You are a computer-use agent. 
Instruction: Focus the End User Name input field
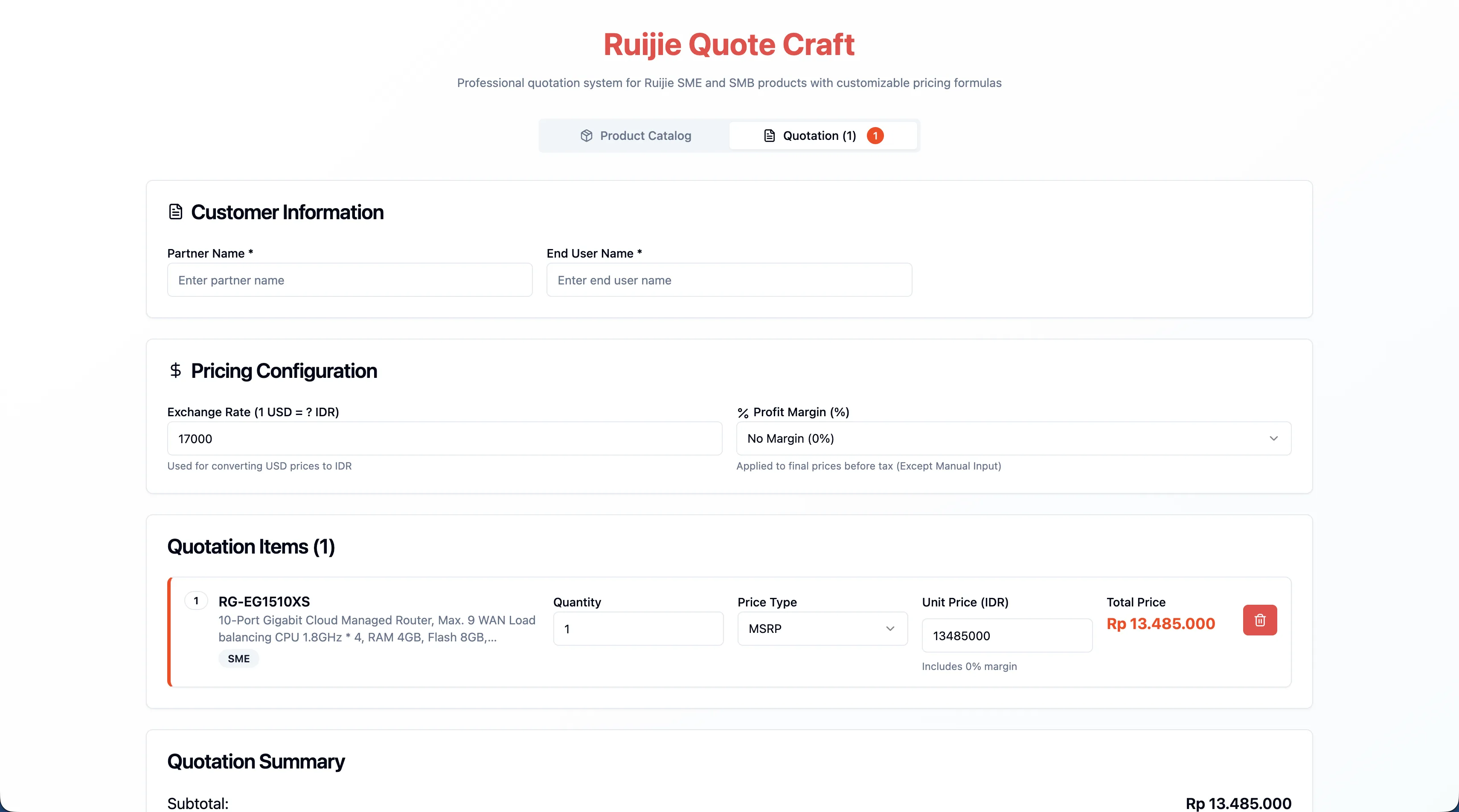click(x=729, y=280)
